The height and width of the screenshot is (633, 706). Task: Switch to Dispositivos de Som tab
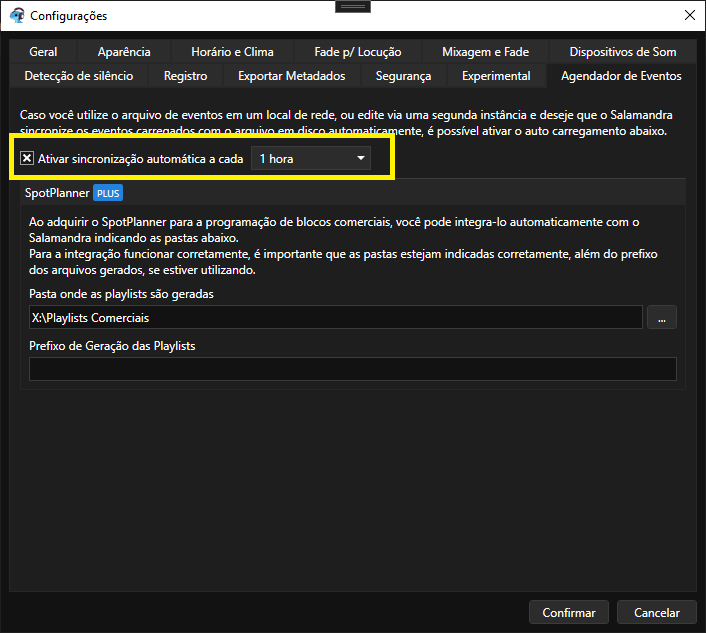[623, 52]
